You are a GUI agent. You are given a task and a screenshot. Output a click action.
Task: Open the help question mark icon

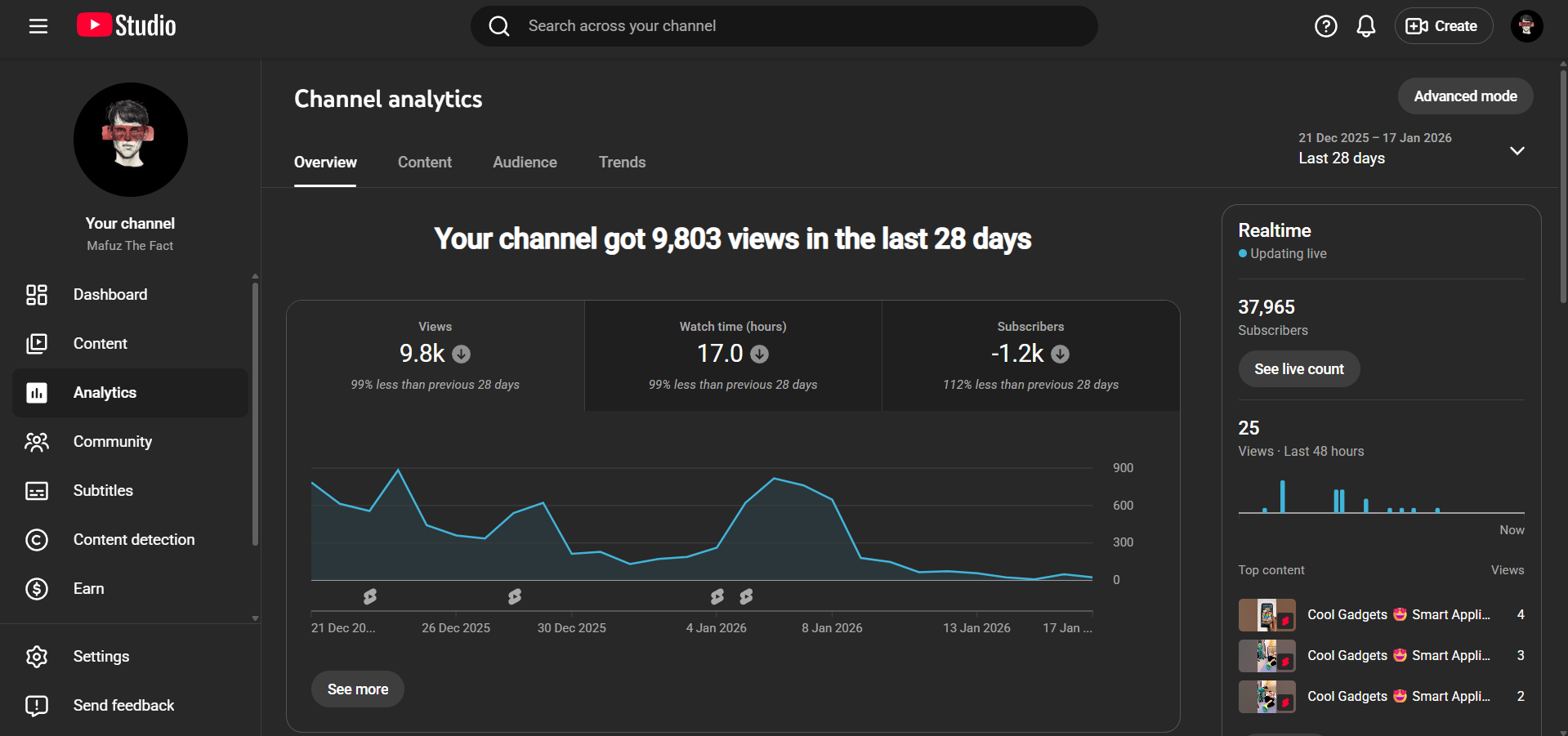(1325, 26)
